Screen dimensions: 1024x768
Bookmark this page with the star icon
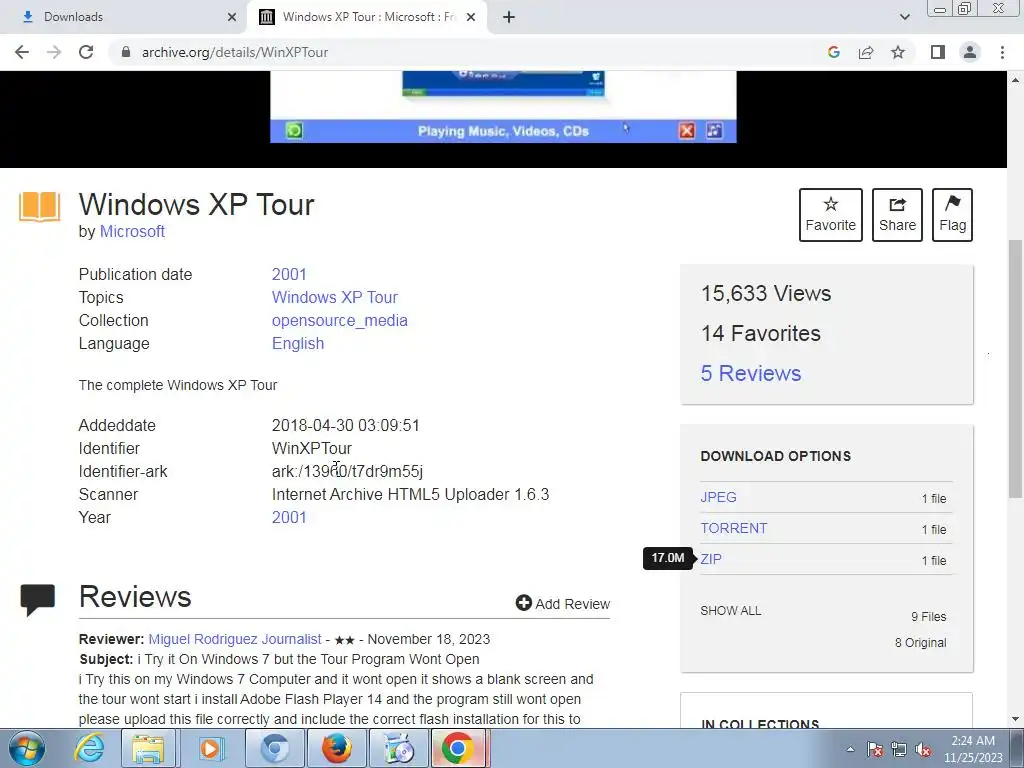pos(898,52)
